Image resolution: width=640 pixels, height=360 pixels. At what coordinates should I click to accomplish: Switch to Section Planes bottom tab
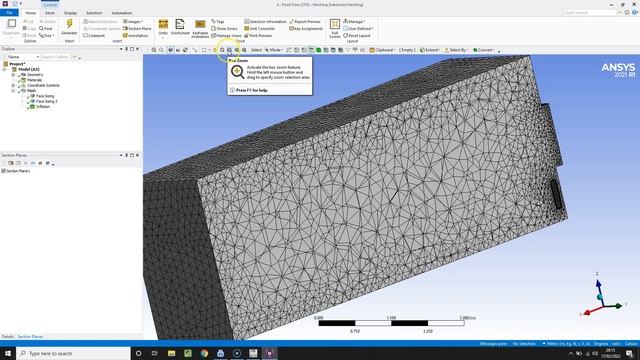30,336
